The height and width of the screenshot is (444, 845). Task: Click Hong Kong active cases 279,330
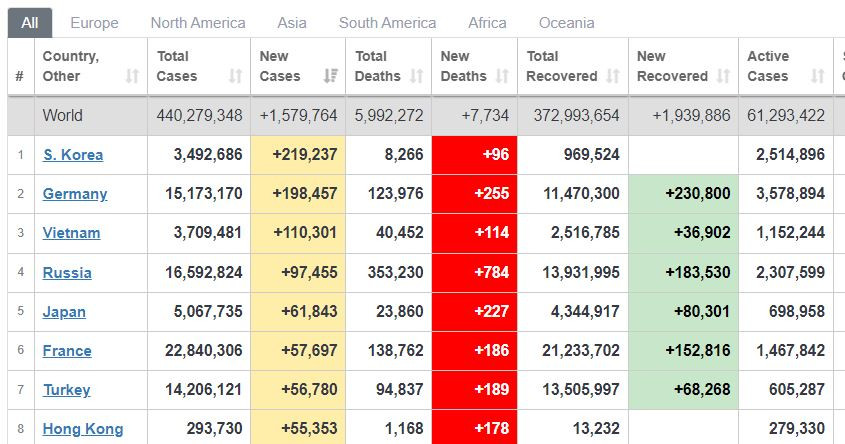[797, 429]
